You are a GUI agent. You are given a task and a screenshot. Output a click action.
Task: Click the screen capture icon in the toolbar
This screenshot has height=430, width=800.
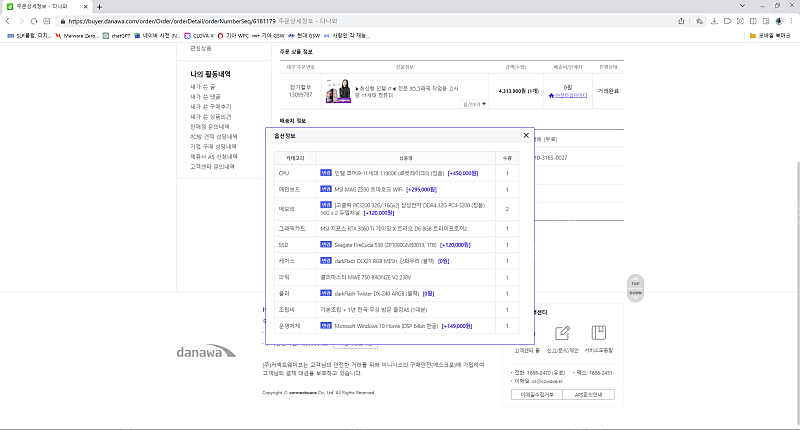coord(740,21)
